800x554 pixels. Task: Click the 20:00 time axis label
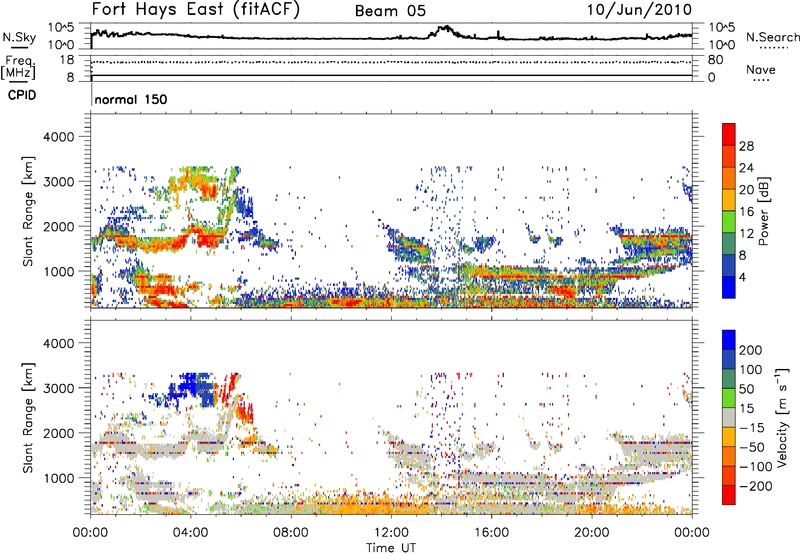point(591,533)
